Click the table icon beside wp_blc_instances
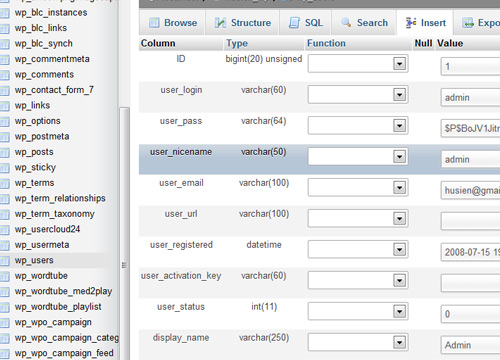The width and height of the screenshot is (500, 360). tap(4, 13)
